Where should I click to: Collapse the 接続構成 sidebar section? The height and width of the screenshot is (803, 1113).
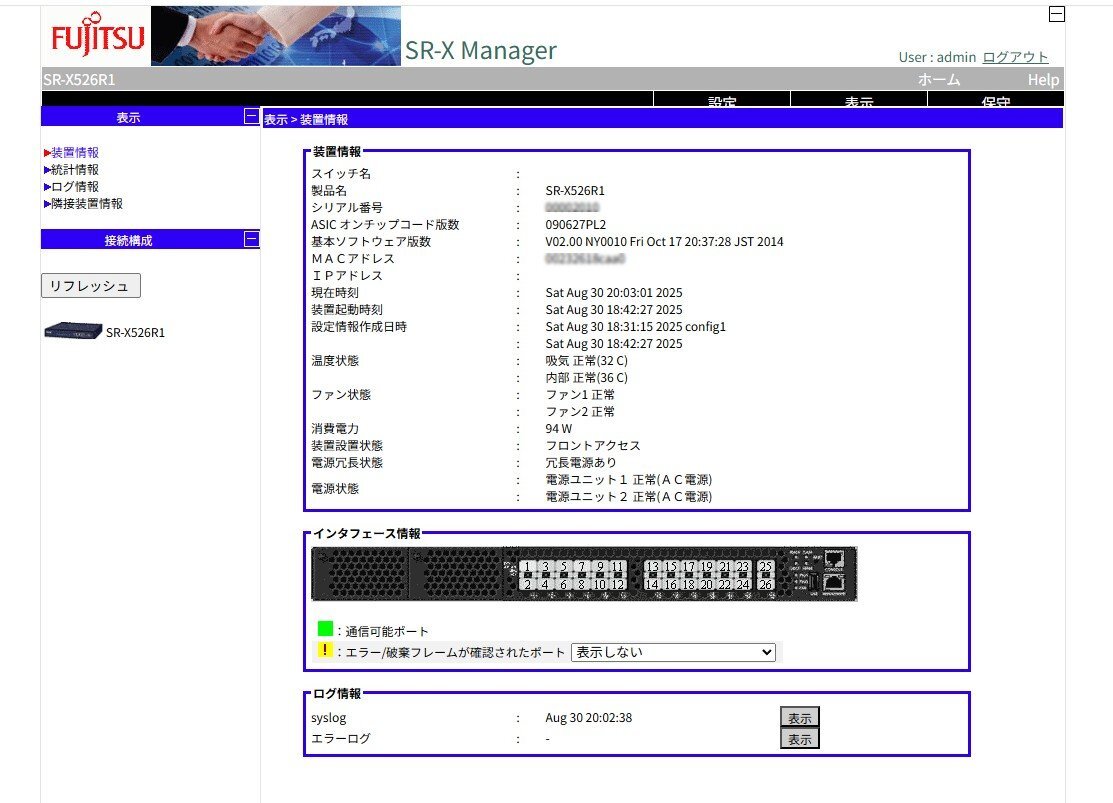pyautogui.click(x=251, y=239)
